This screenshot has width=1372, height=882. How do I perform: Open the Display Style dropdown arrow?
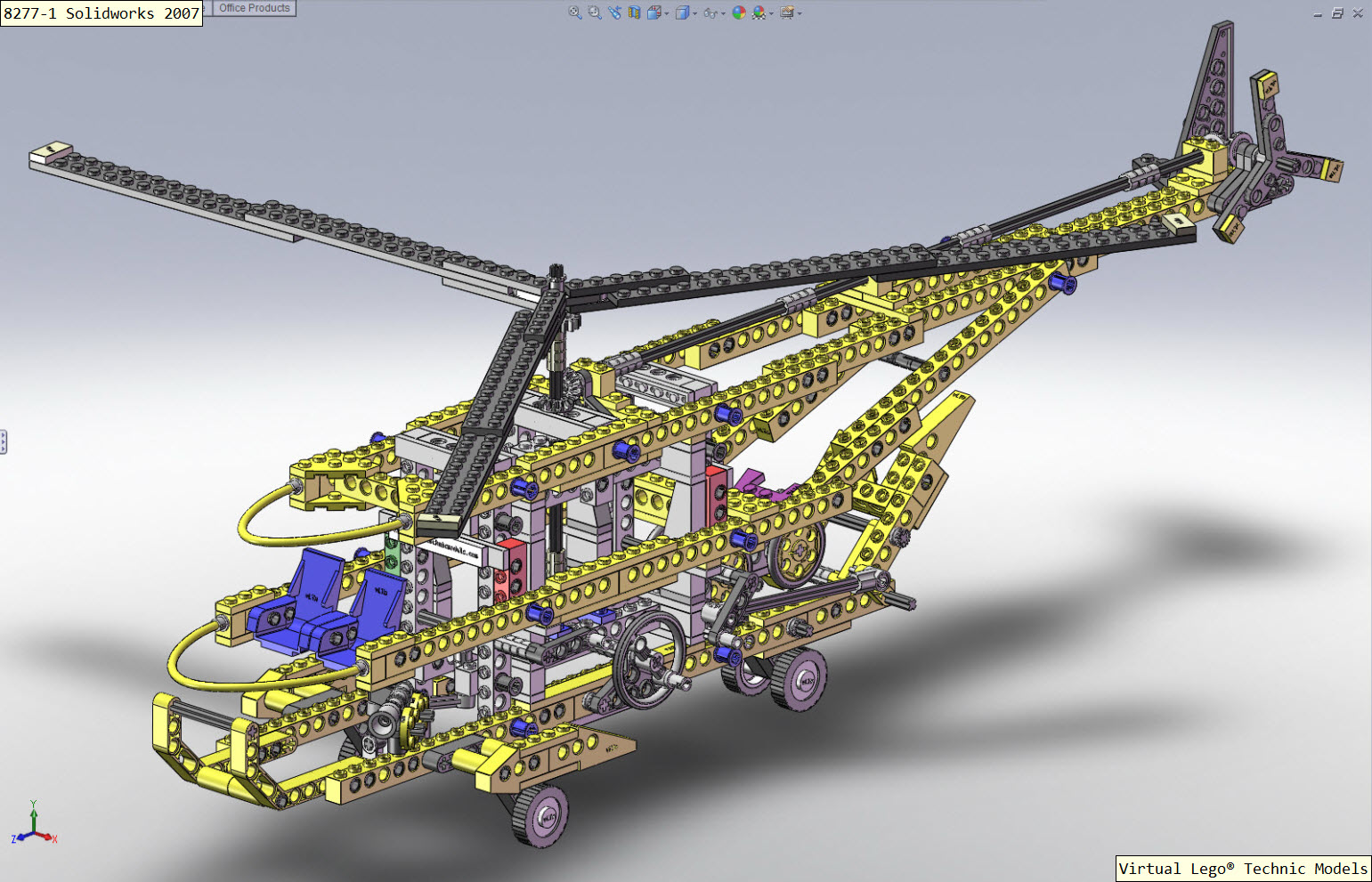coord(694,13)
